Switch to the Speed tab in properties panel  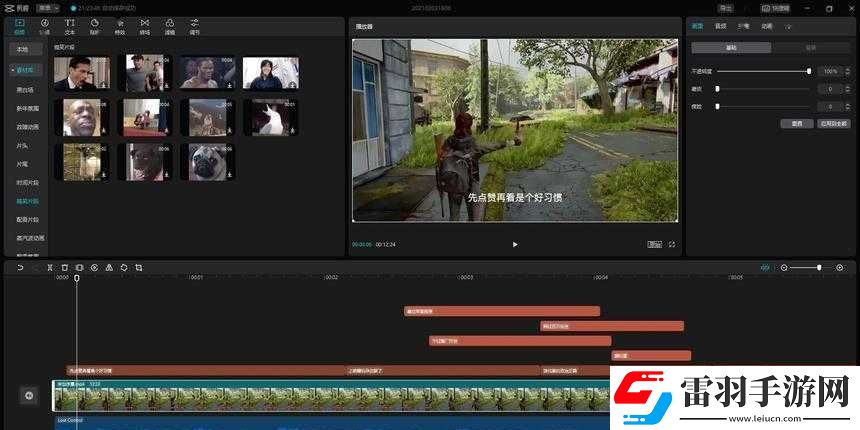[x=743, y=26]
